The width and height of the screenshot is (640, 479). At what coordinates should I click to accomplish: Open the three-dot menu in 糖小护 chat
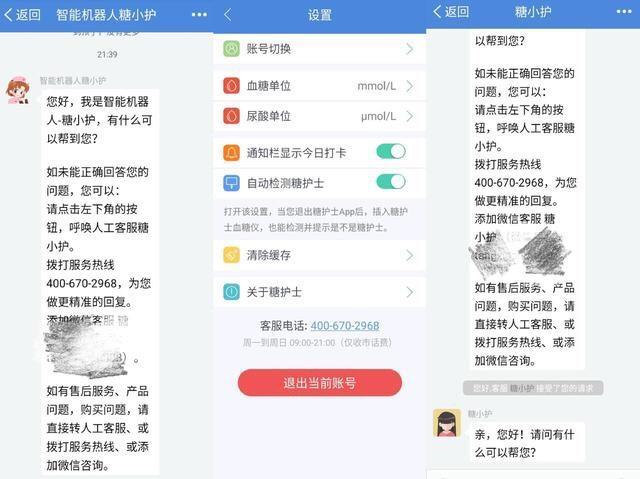(624, 11)
